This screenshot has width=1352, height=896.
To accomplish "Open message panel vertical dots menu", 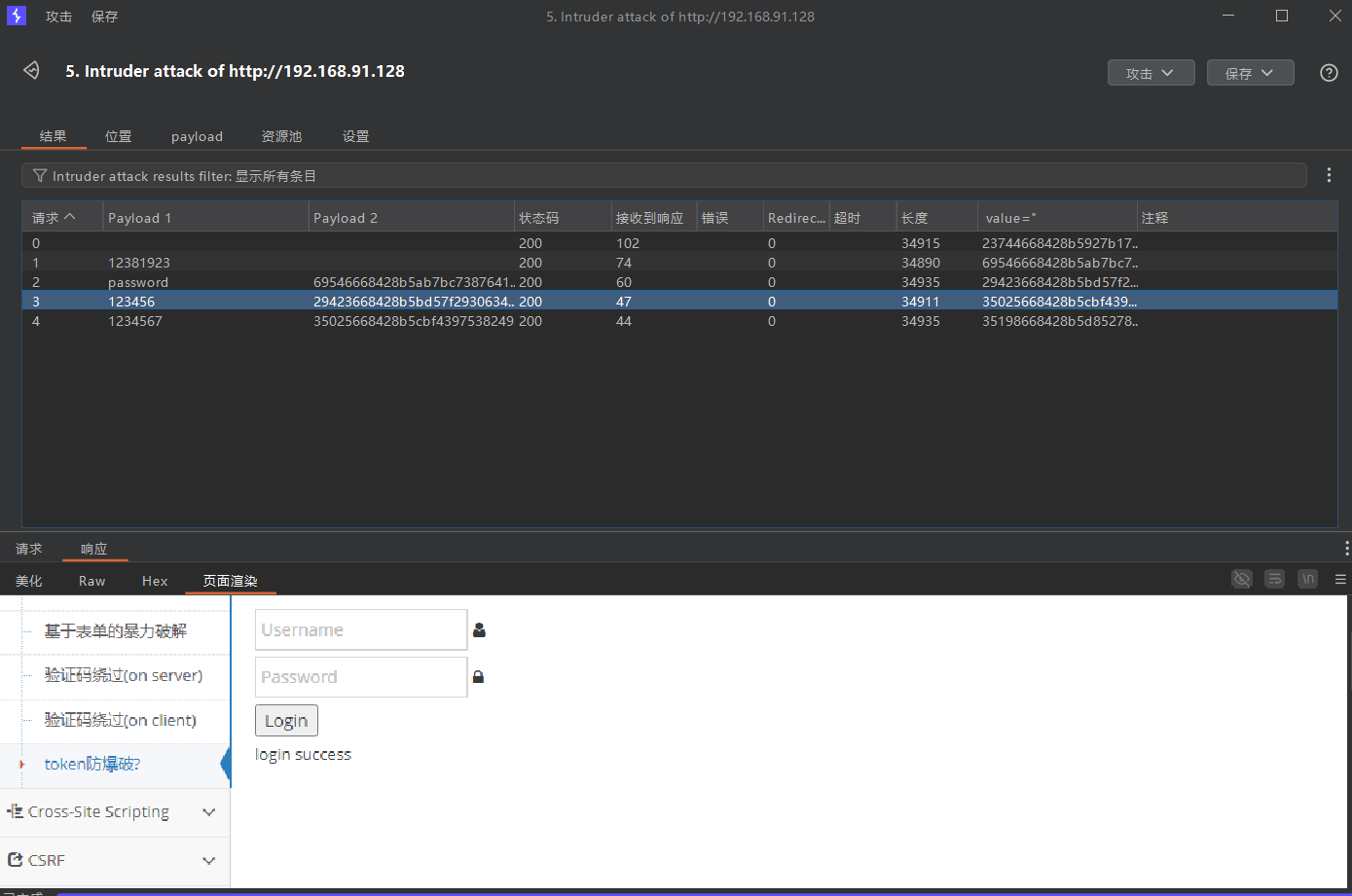I will (1346, 548).
